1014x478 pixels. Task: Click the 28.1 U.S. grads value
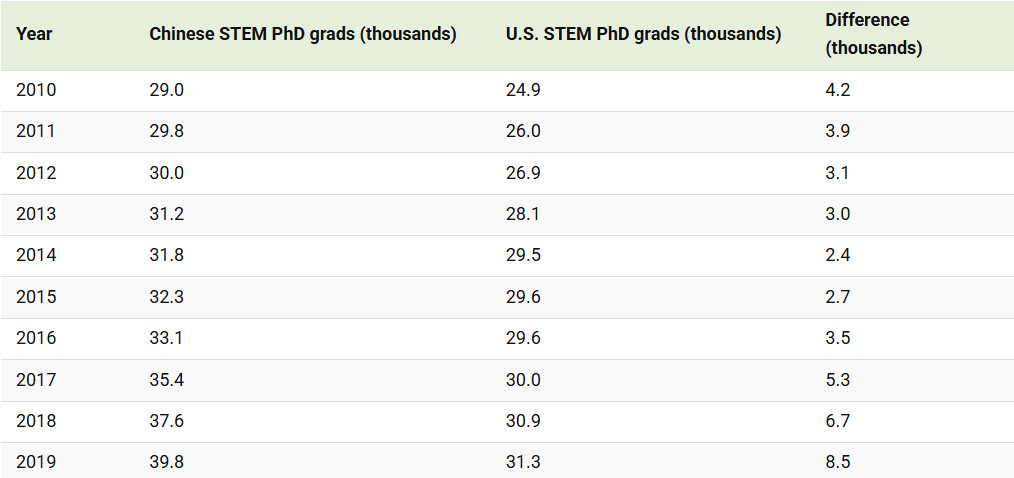pyautogui.click(x=524, y=214)
